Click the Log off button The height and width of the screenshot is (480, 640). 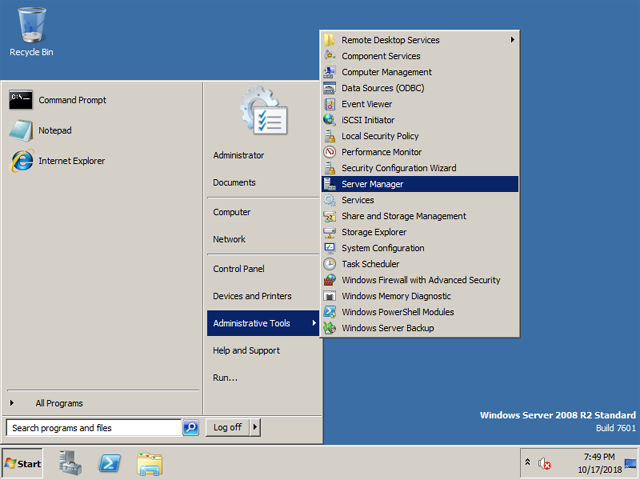(227, 427)
